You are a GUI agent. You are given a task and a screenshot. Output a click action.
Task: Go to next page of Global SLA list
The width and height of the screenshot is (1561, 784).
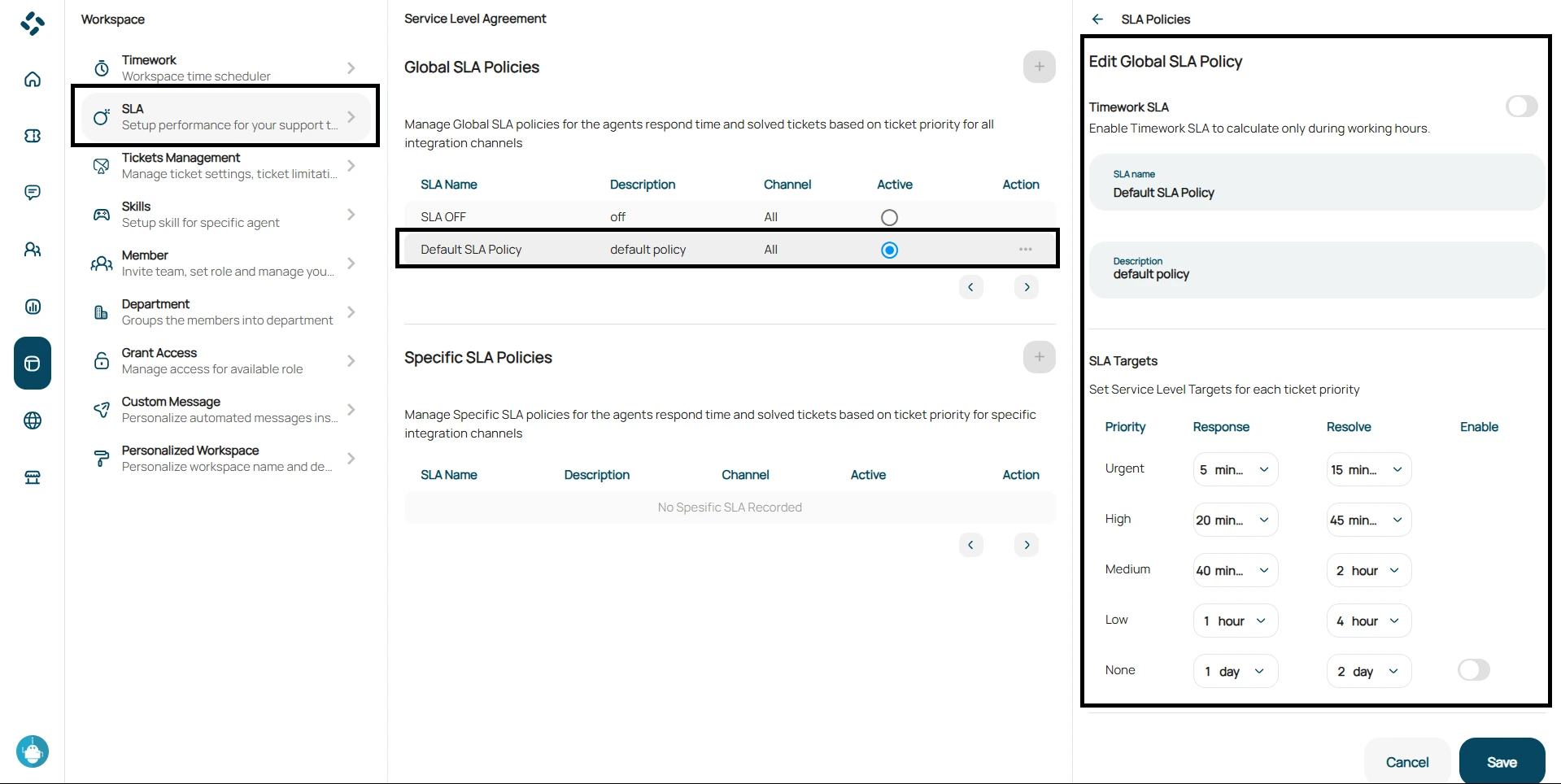(x=1027, y=287)
